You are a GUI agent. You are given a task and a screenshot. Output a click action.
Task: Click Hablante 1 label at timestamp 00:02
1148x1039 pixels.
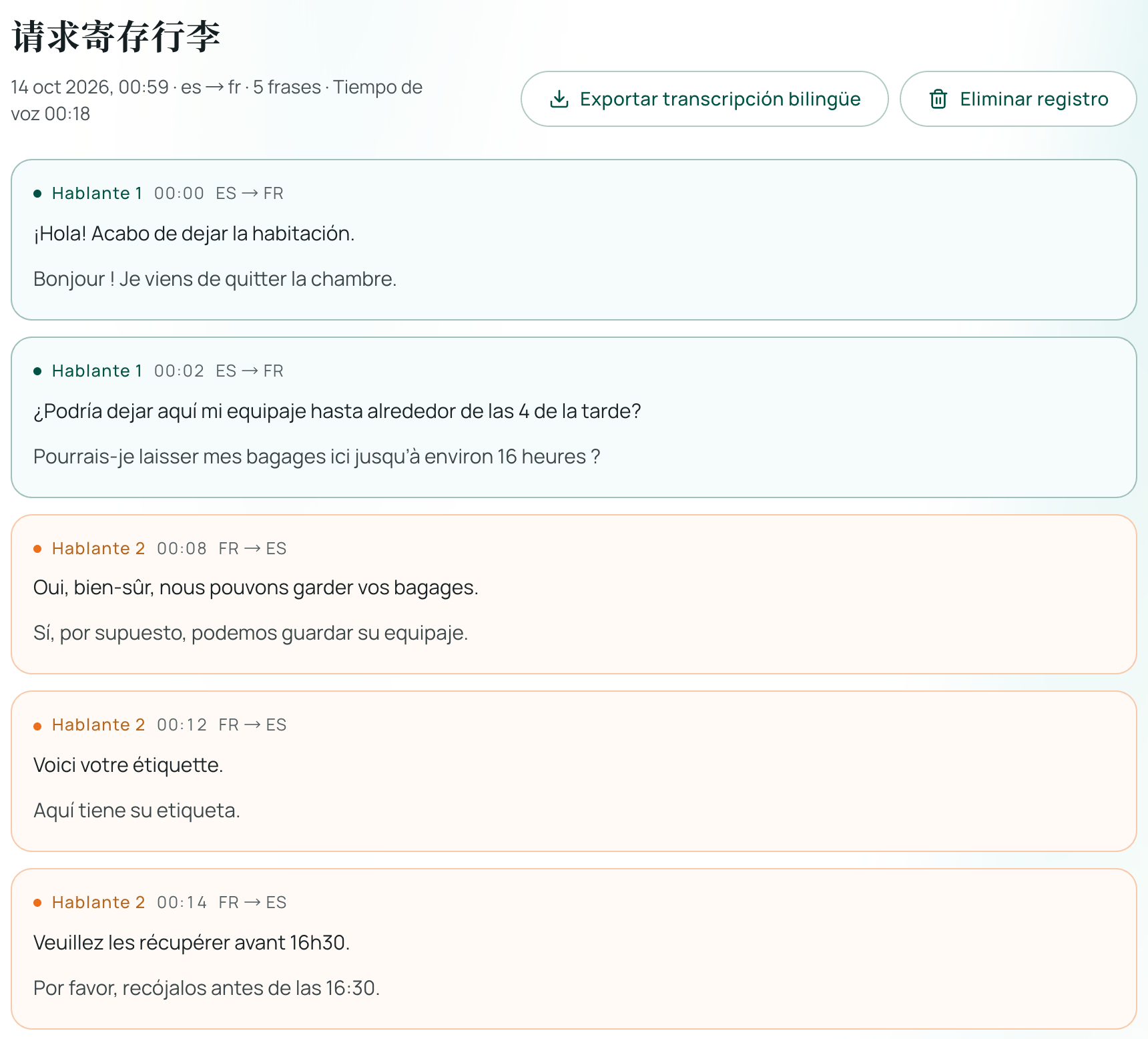[x=97, y=371]
